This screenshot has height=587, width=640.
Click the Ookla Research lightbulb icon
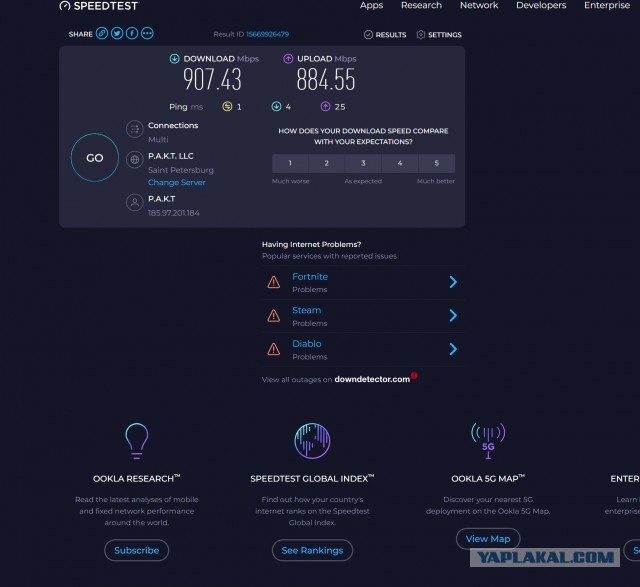click(137, 441)
